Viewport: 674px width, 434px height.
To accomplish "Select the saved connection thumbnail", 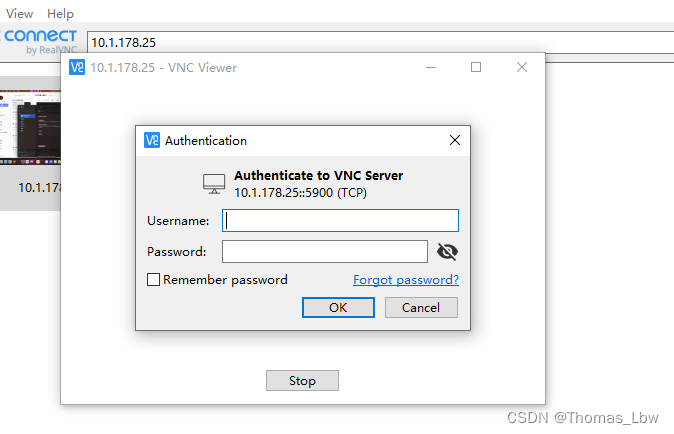I will click(30, 127).
